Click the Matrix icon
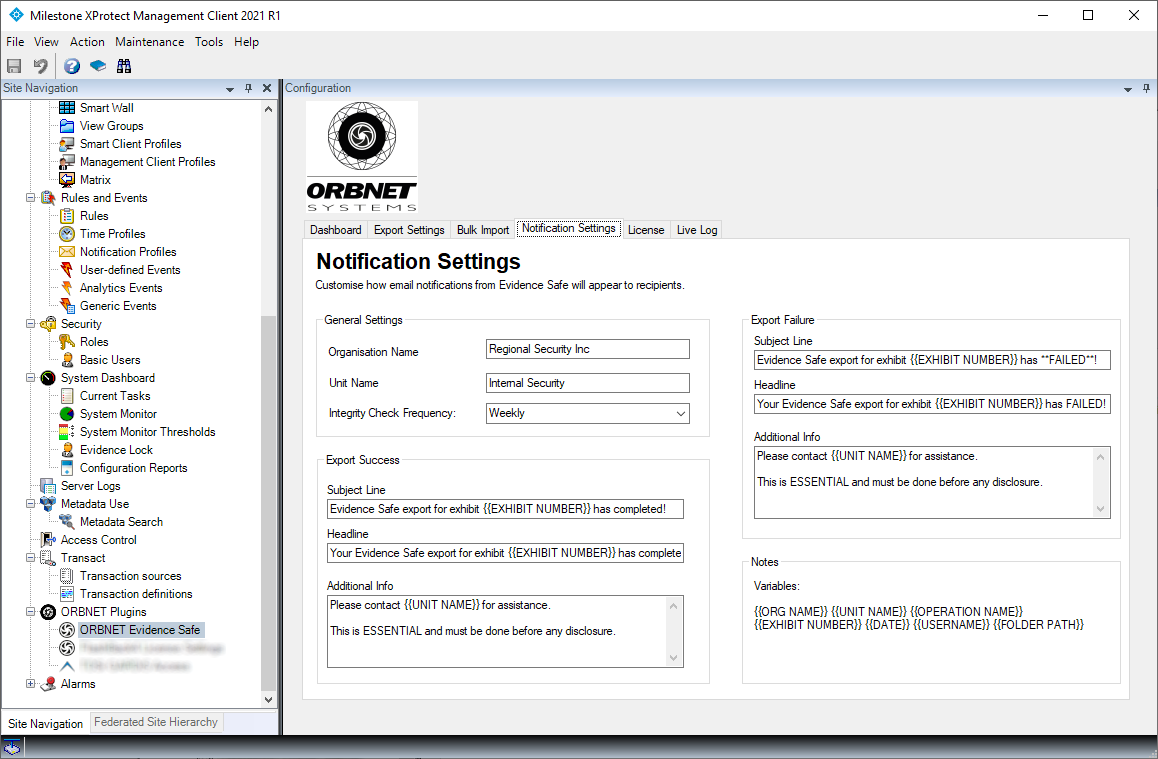Image resolution: width=1158 pixels, height=759 pixels. click(67, 179)
